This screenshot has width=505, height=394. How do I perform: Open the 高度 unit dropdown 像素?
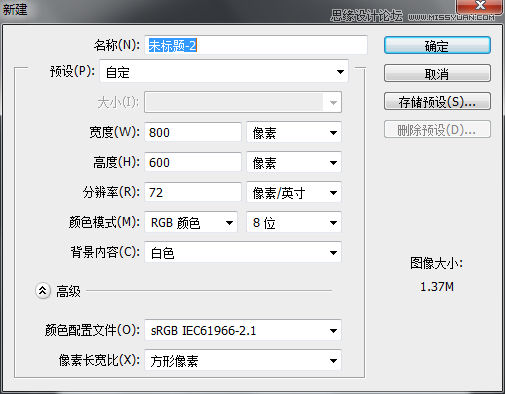[x=294, y=162]
